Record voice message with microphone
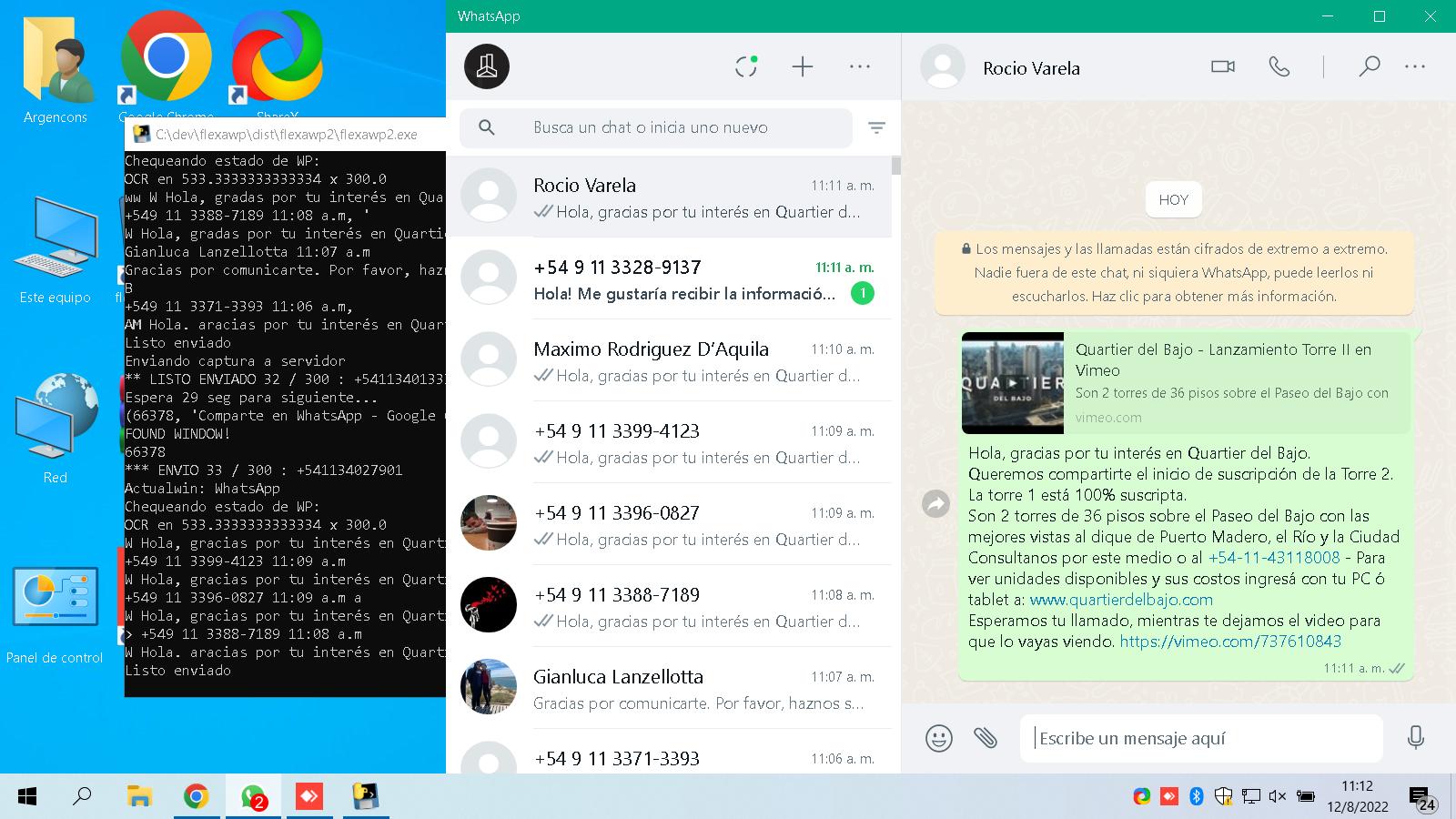The height and width of the screenshot is (819, 1456). tap(1415, 738)
